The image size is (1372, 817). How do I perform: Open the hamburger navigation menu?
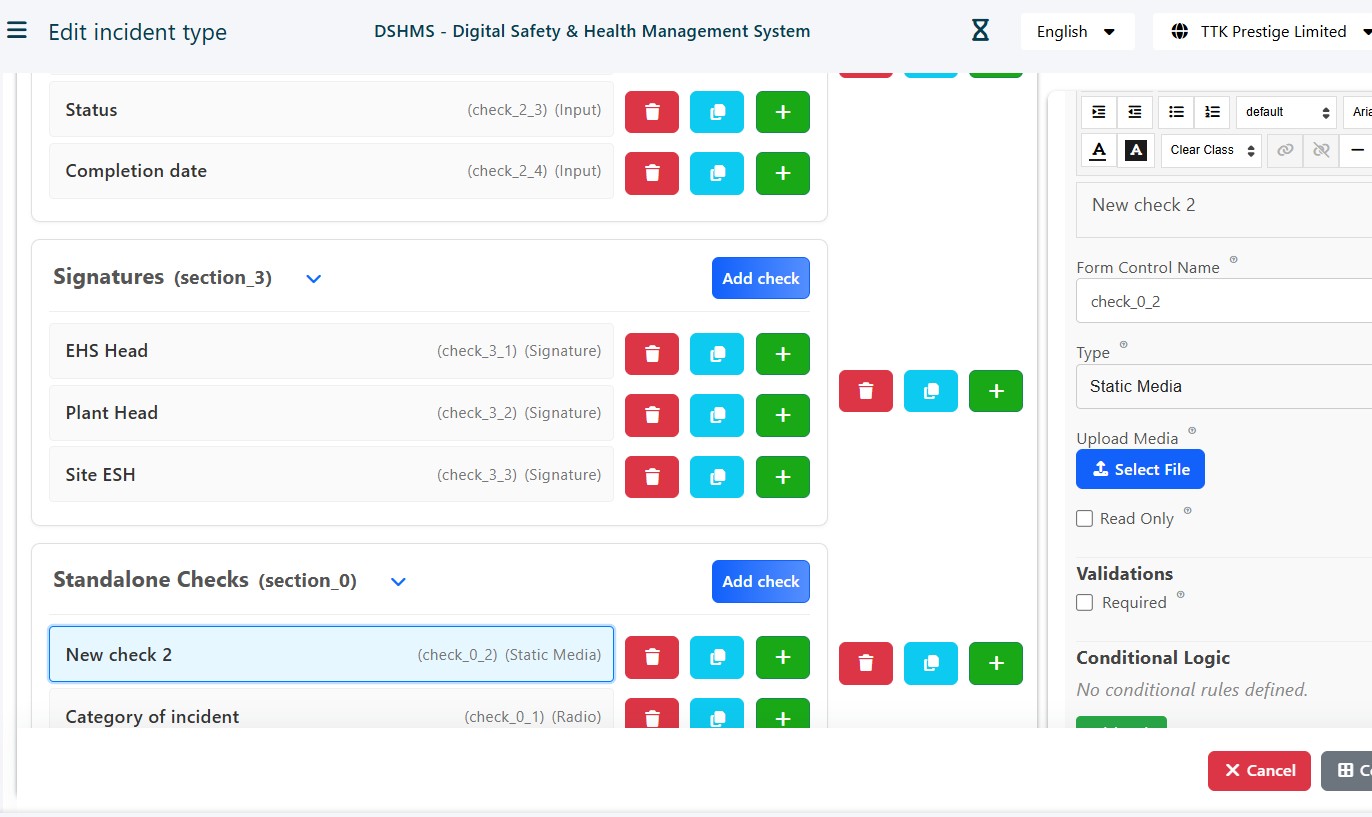click(x=16, y=30)
